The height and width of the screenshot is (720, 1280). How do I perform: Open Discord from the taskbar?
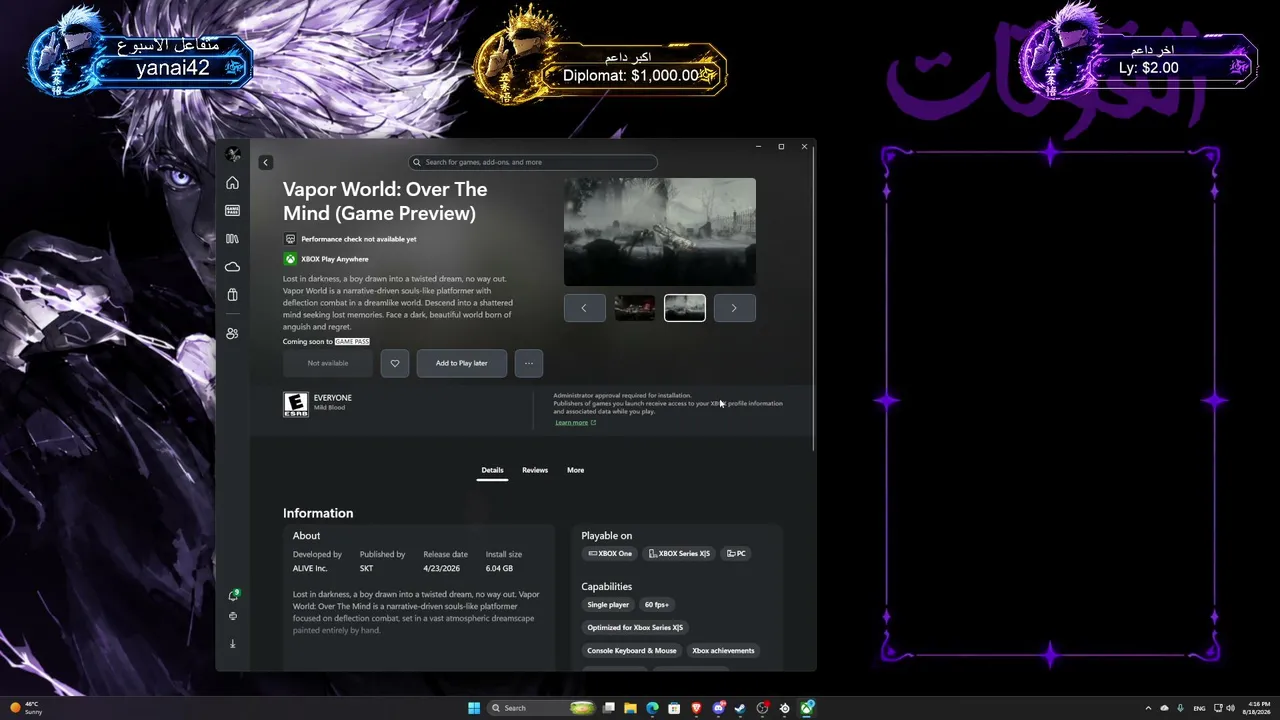click(718, 708)
